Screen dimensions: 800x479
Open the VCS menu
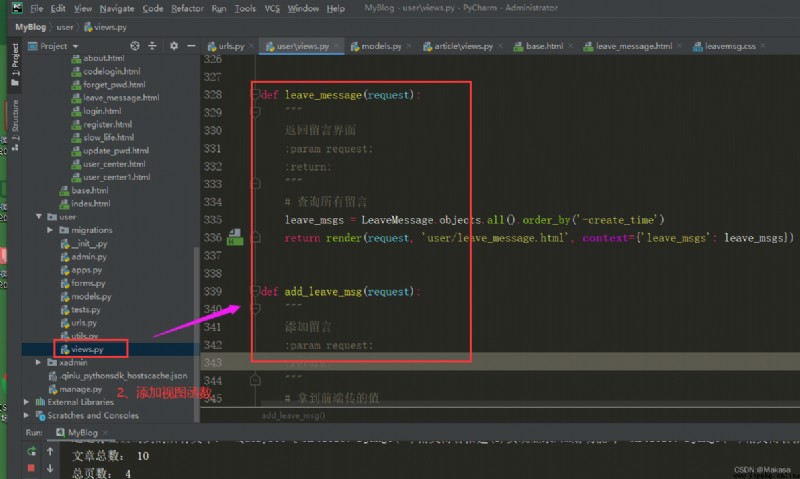pyautogui.click(x=272, y=8)
